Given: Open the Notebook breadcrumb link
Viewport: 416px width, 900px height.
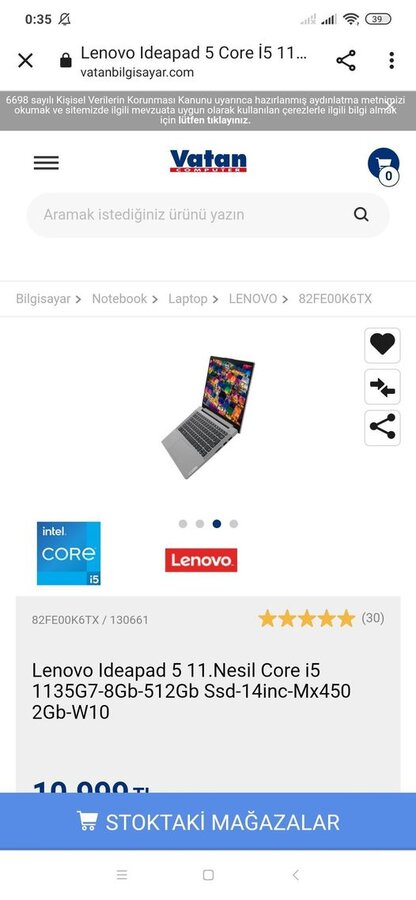Looking at the screenshot, I should [x=119, y=298].
